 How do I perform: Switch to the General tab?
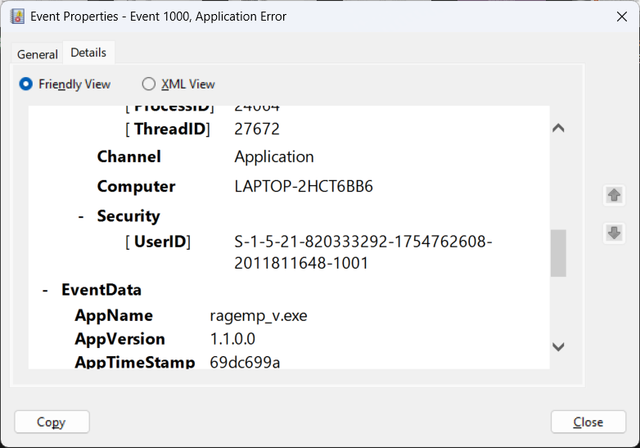pyautogui.click(x=37, y=54)
